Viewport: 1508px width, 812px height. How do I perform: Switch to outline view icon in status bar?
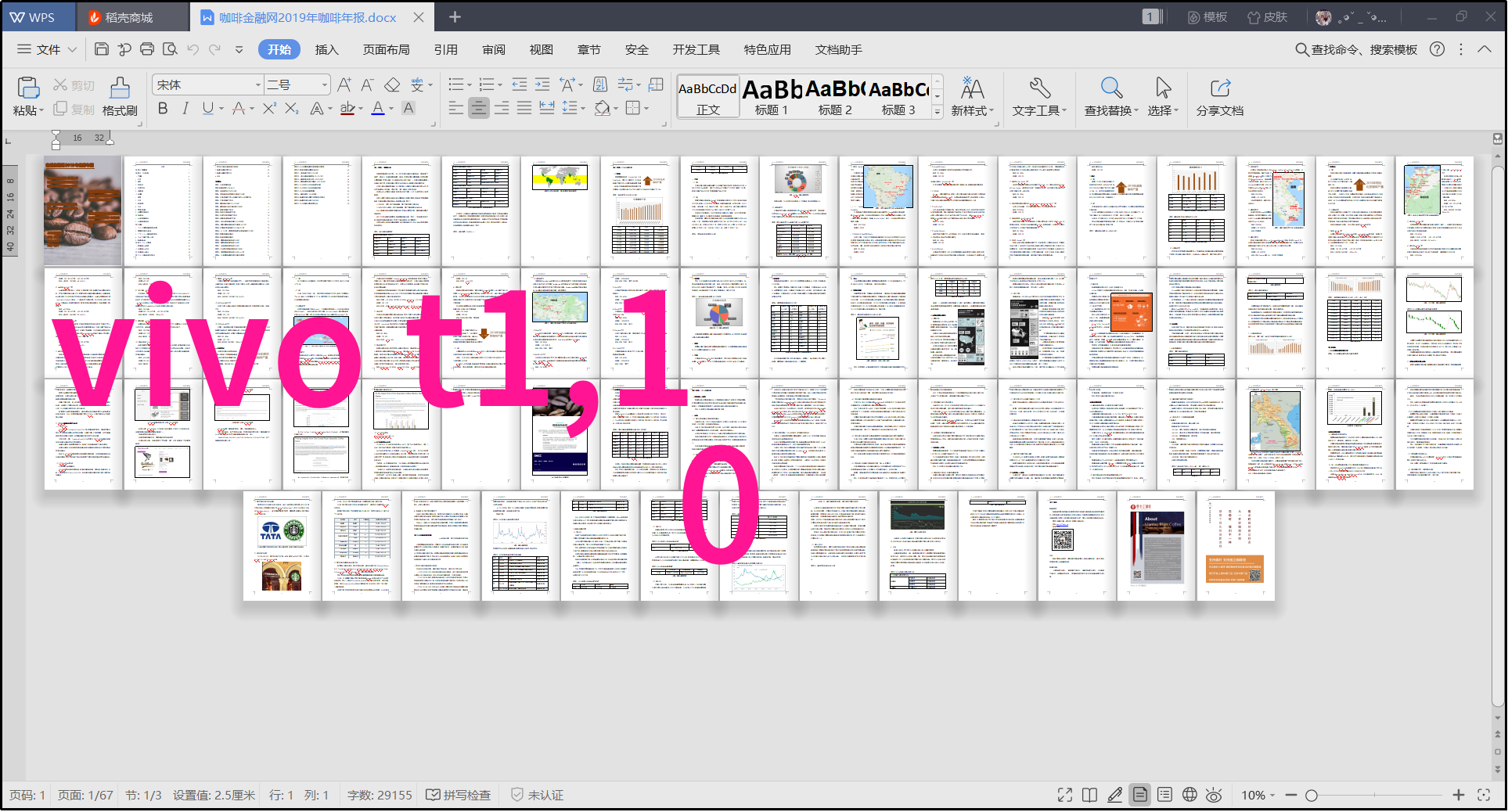1164,795
